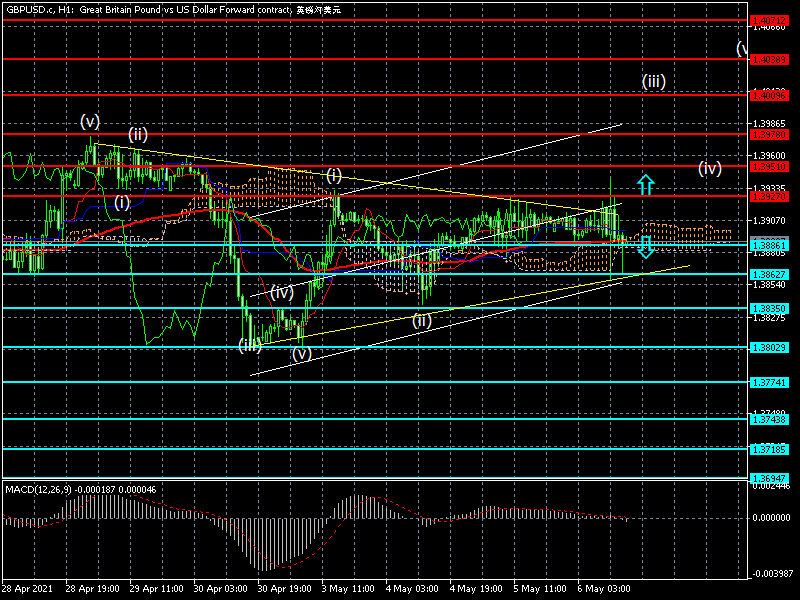Select the cyan 1.38029 price level label

click(769, 348)
